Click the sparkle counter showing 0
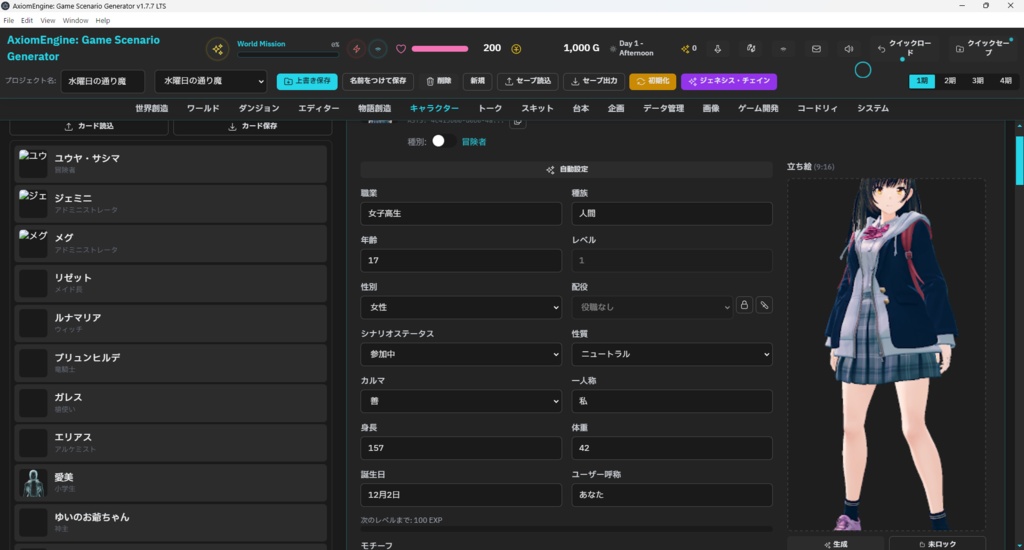 [x=688, y=49]
